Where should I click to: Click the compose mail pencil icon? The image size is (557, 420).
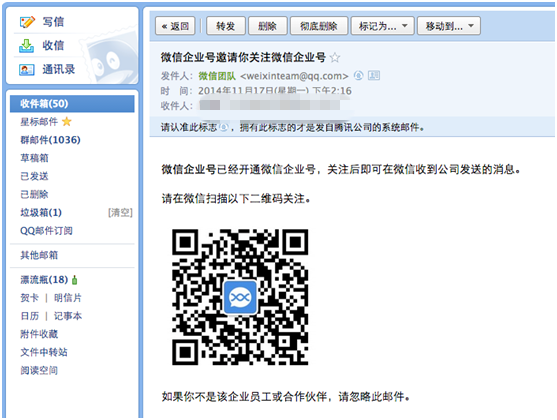pyautogui.click(x=27, y=22)
